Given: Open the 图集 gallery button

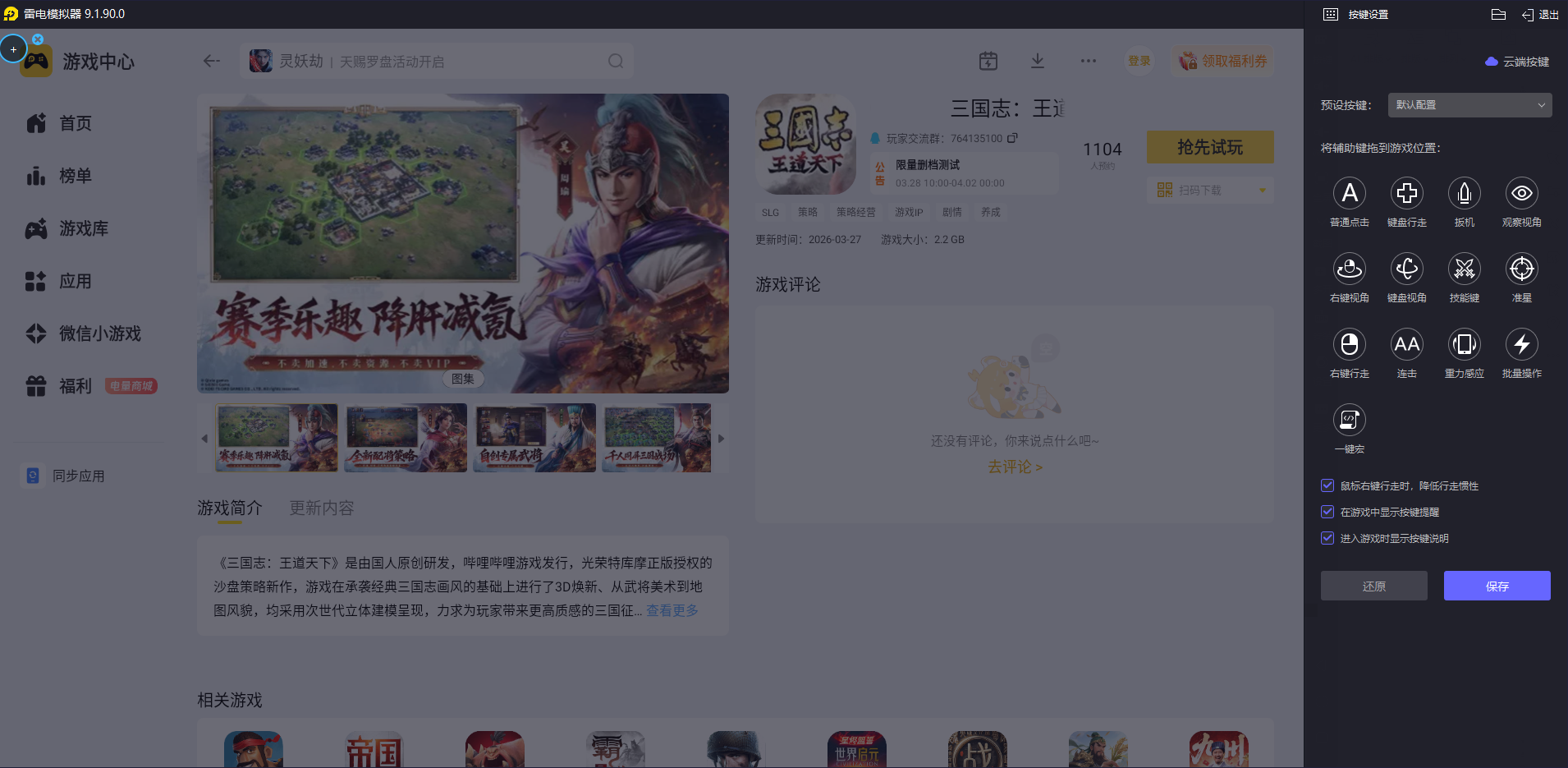Looking at the screenshot, I should tap(463, 379).
